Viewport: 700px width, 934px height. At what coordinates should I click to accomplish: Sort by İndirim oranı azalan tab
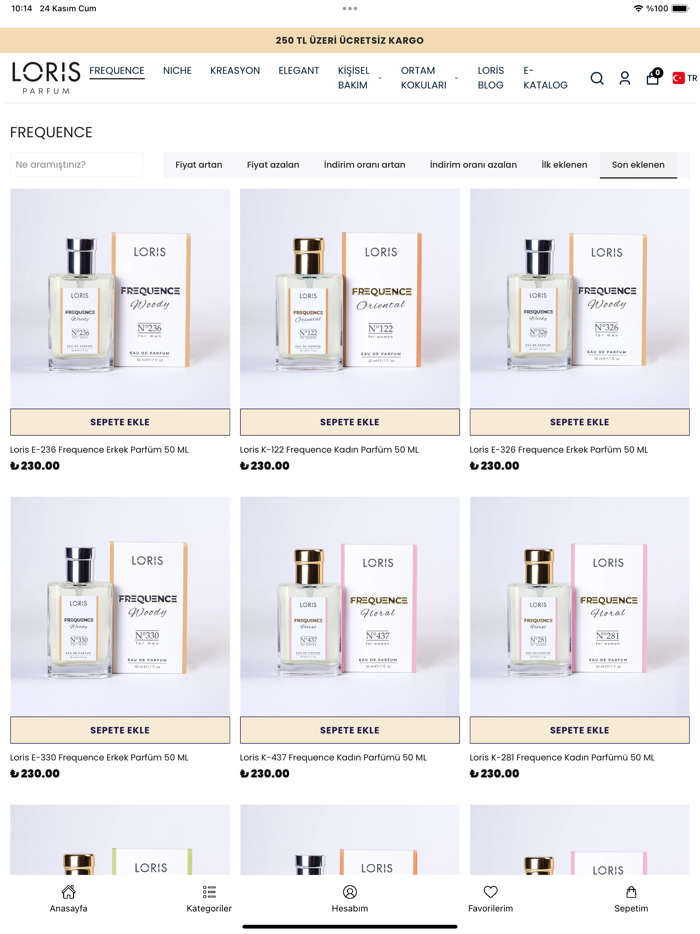click(x=473, y=164)
